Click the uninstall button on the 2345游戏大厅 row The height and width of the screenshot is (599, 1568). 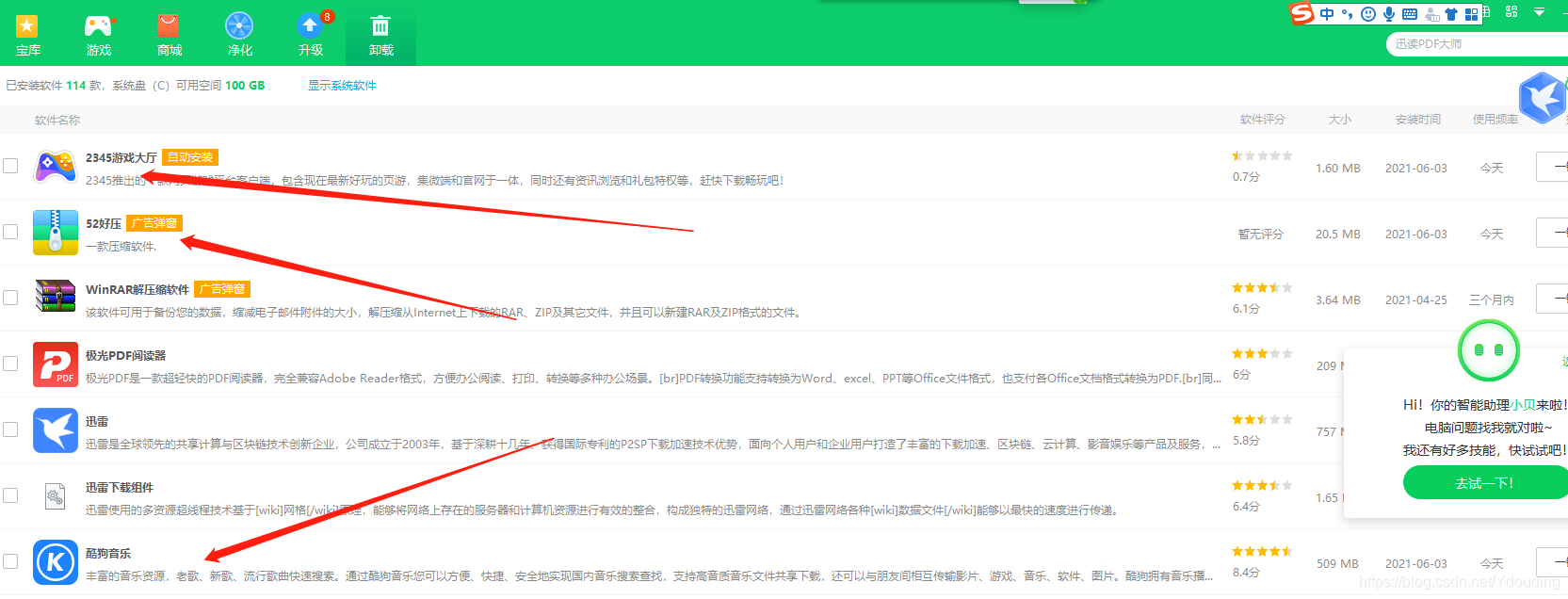pyautogui.click(x=1552, y=167)
